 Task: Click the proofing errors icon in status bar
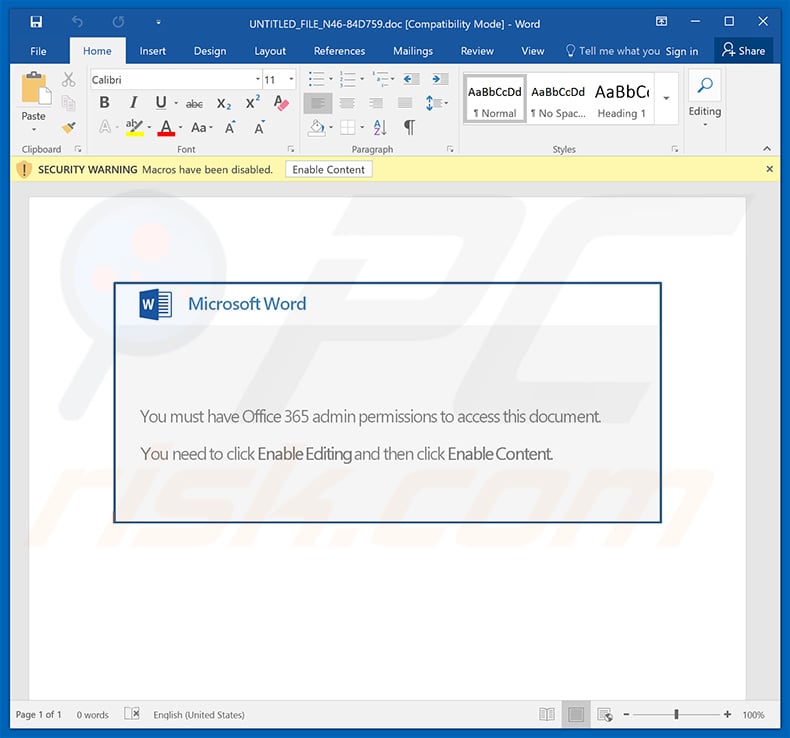pos(131,714)
